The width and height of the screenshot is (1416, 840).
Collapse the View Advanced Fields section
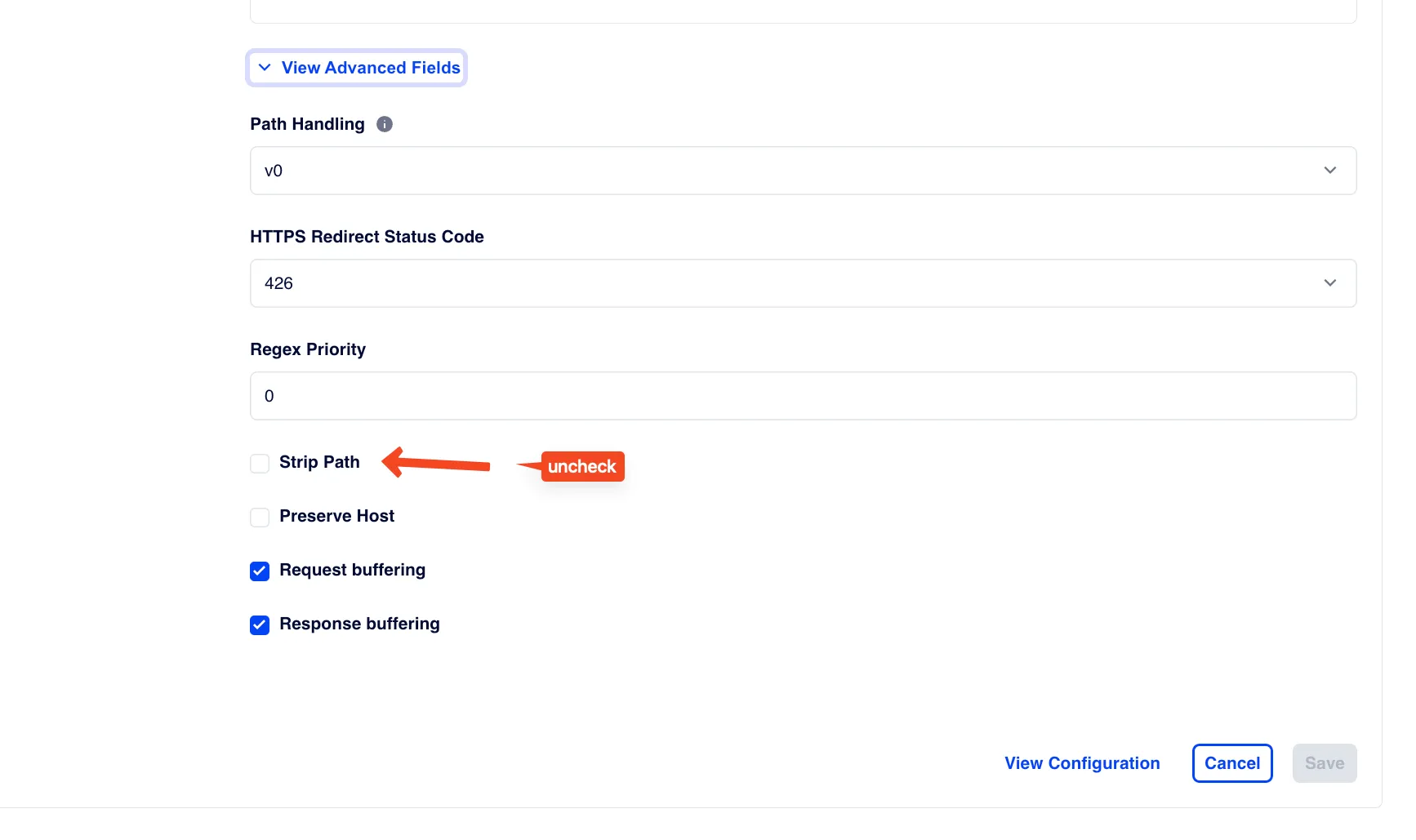[x=357, y=68]
